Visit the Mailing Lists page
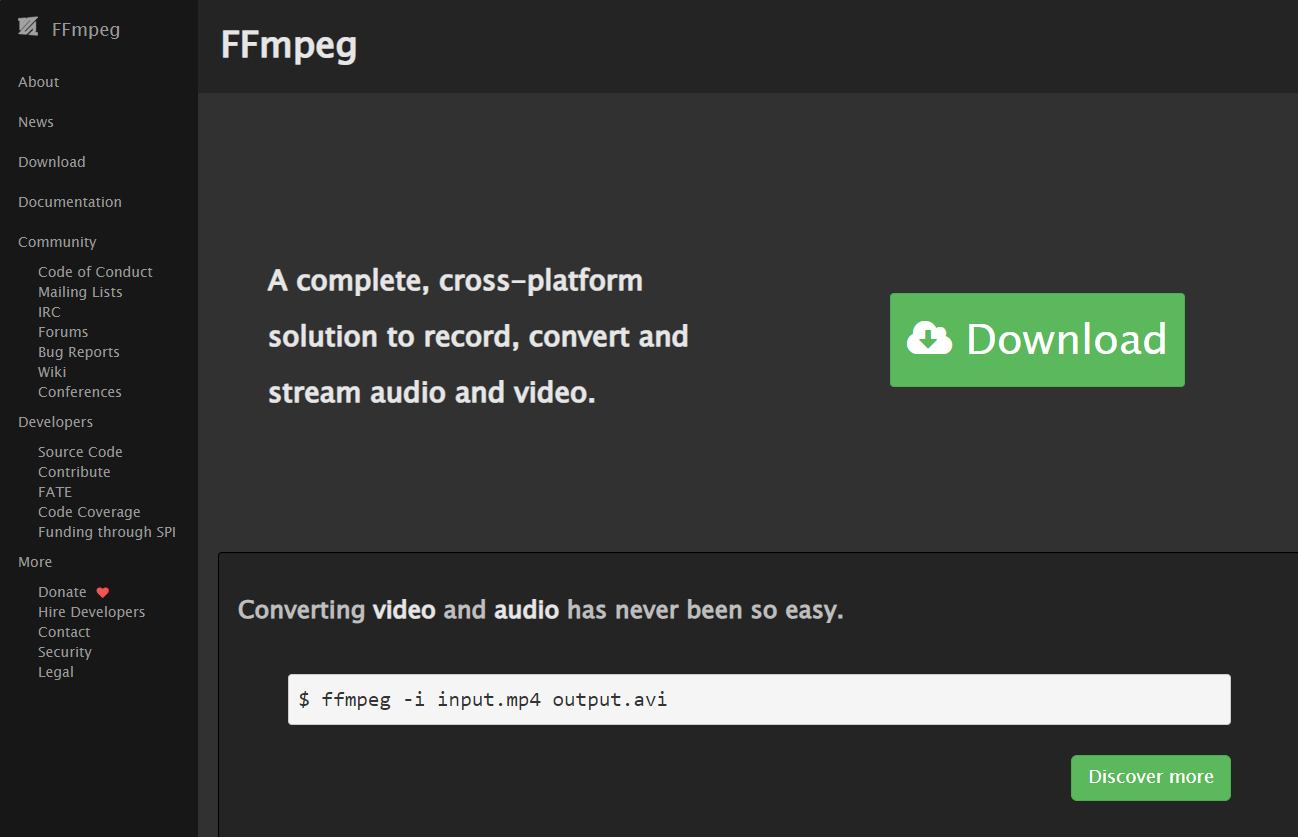1298x837 pixels. click(80, 292)
